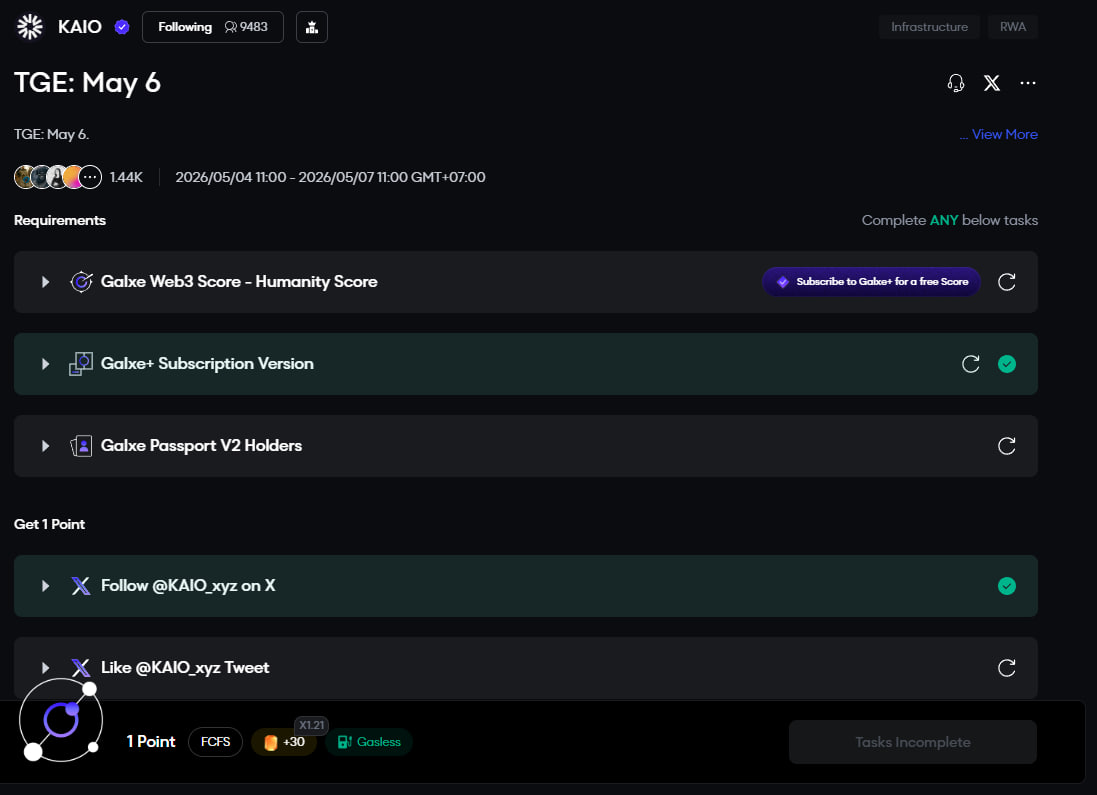
Task: Open the KAIO leaderboard podium icon
Action: [x=312, y=27]
